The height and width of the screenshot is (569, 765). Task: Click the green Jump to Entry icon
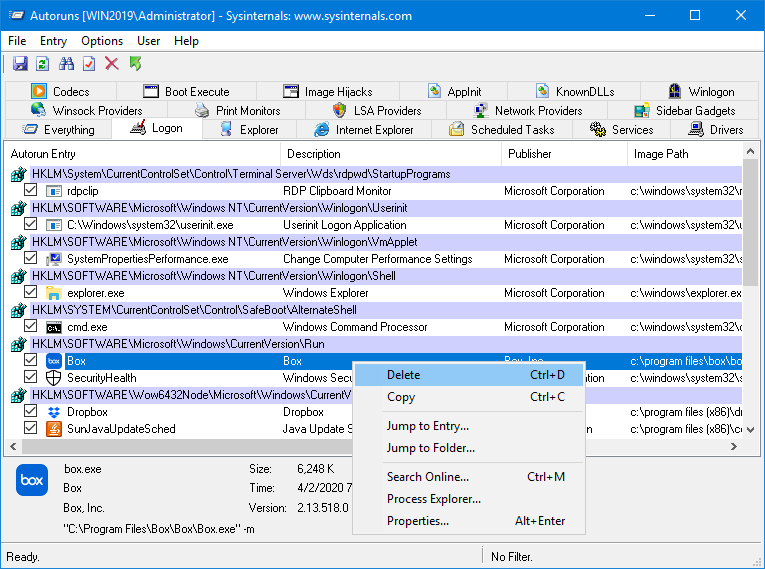click(x=135, y=63)
